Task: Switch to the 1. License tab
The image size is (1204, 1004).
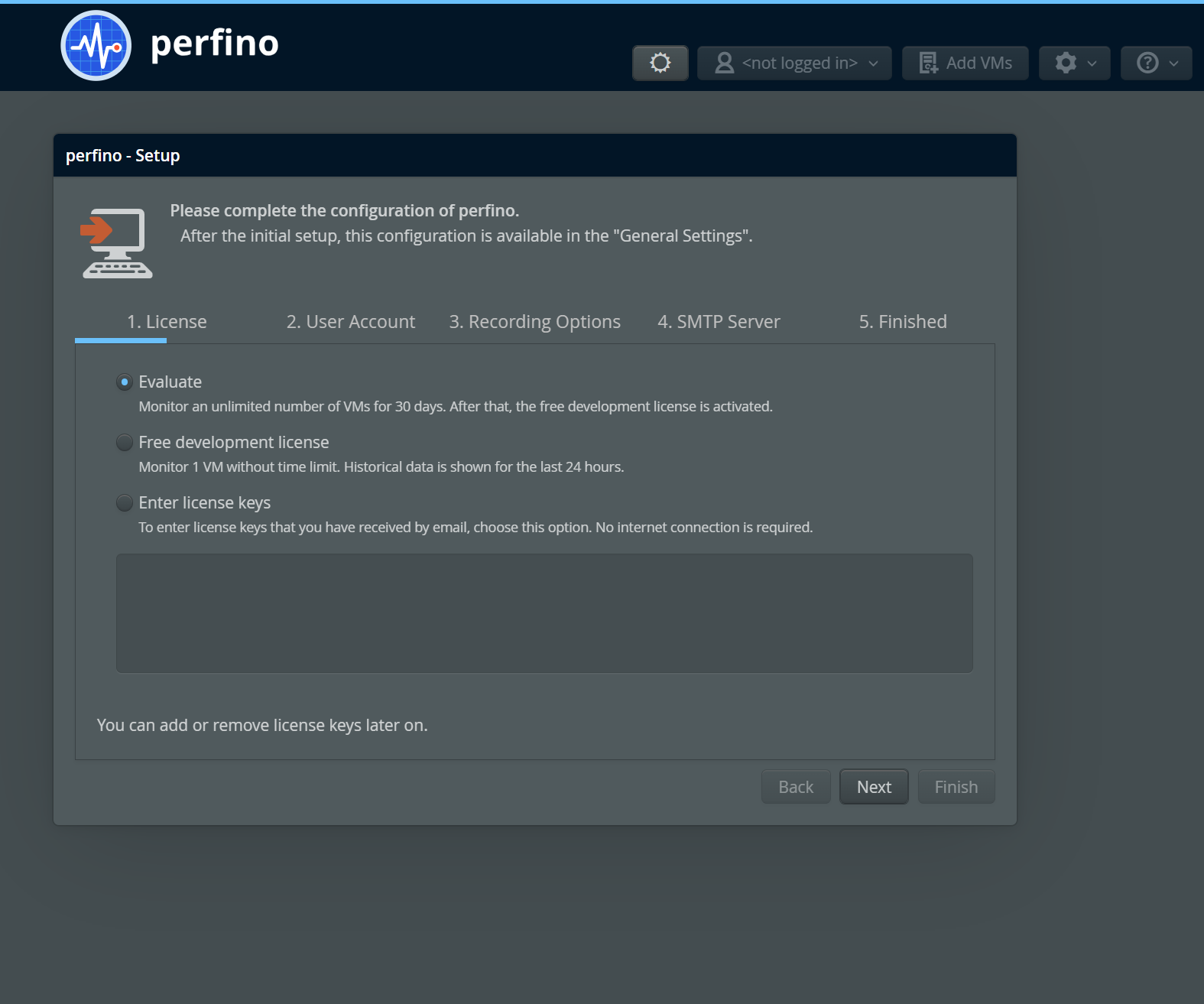Action: [x=167, y=322]
